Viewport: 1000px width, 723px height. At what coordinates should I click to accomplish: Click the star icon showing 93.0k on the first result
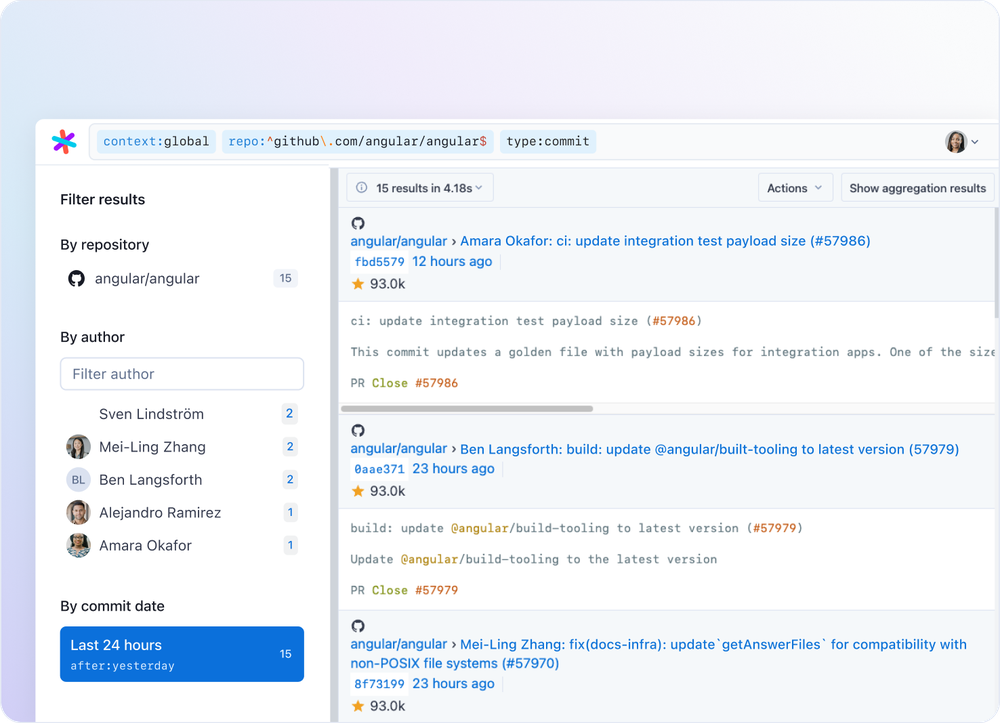click(357, 284)
